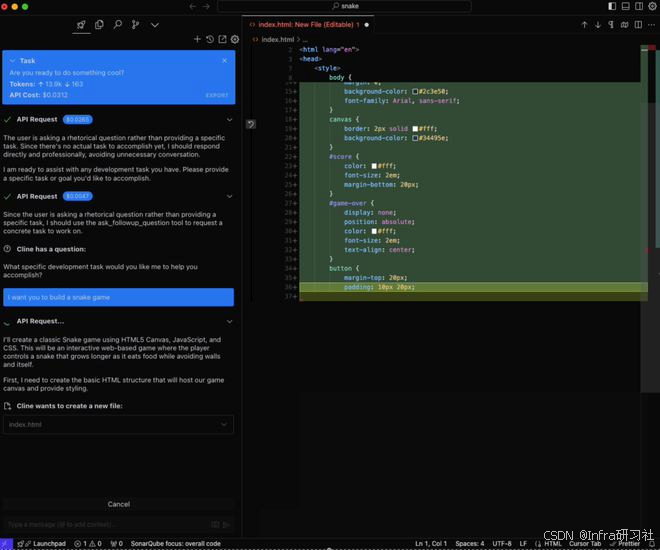The height and width of the screenshot is (550, 660).
Task: Click 'I want you to build a snake game' message
Action: [x=118, y=297]
